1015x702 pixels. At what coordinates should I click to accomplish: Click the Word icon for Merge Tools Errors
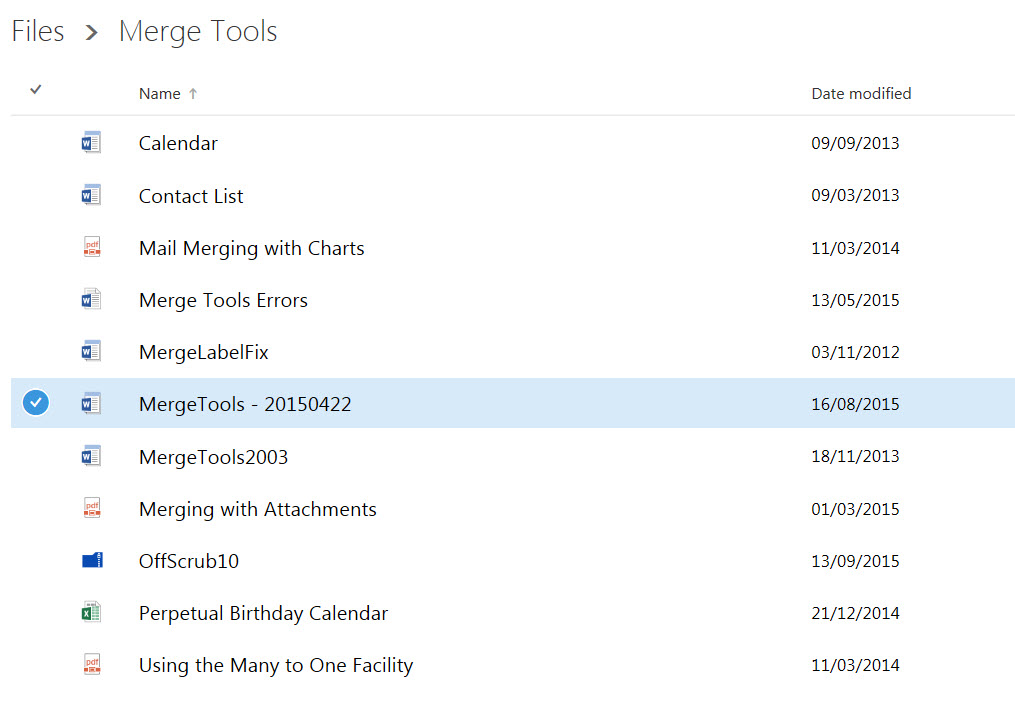point(91,299)
